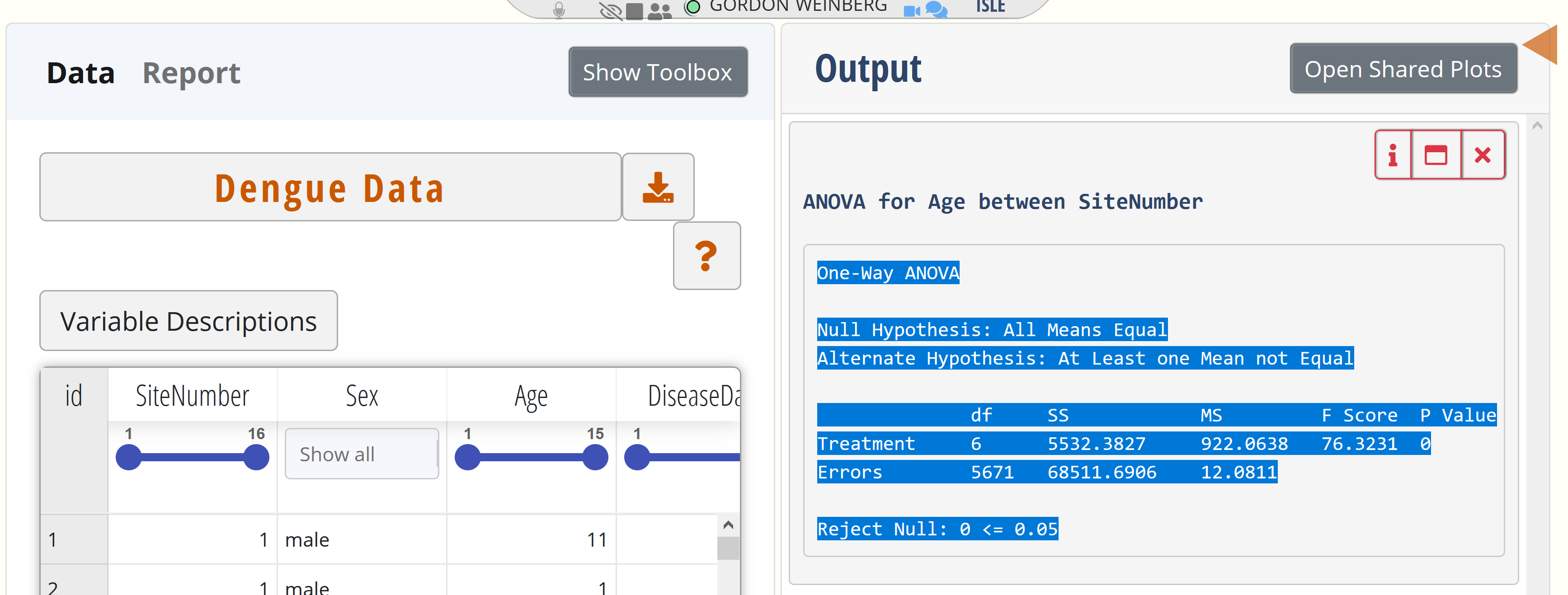This screenshot has height=595, width=1568.
Task: Click the Age filter's right slider handle
Action: tap(595, 458)
